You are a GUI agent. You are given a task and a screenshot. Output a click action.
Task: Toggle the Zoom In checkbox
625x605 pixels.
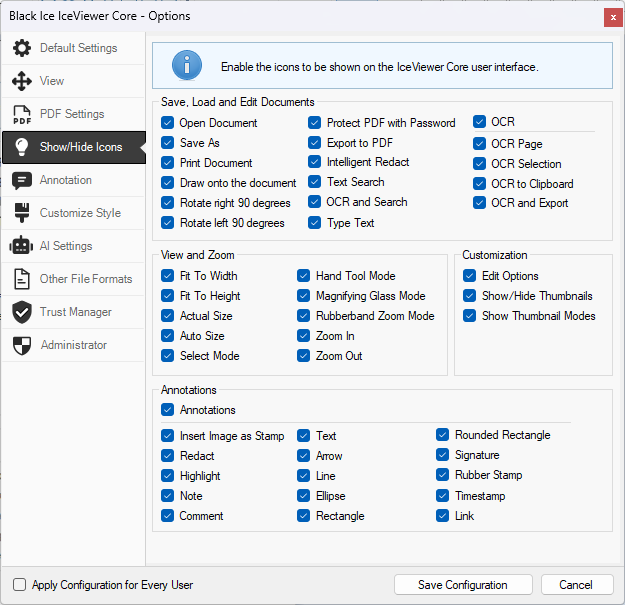point(304,336)
